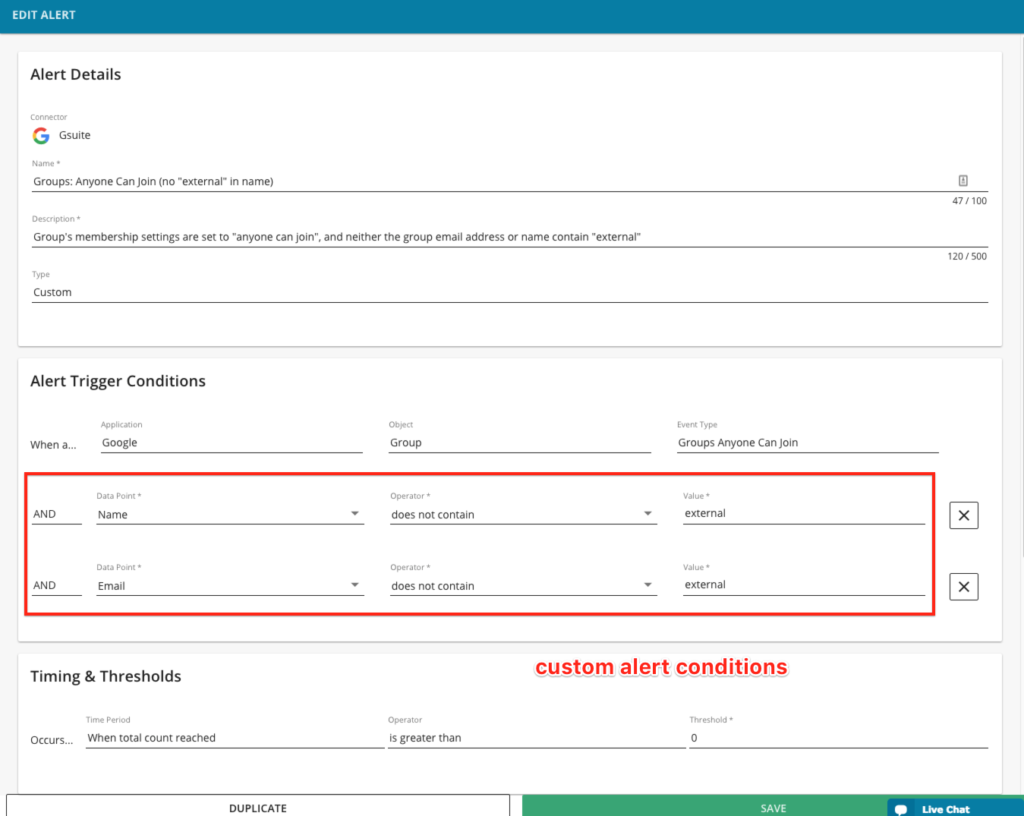This screenshot has height=816, width=1024.
Task: Click the Google G connector logo
Action: click(x=41, y=136)
